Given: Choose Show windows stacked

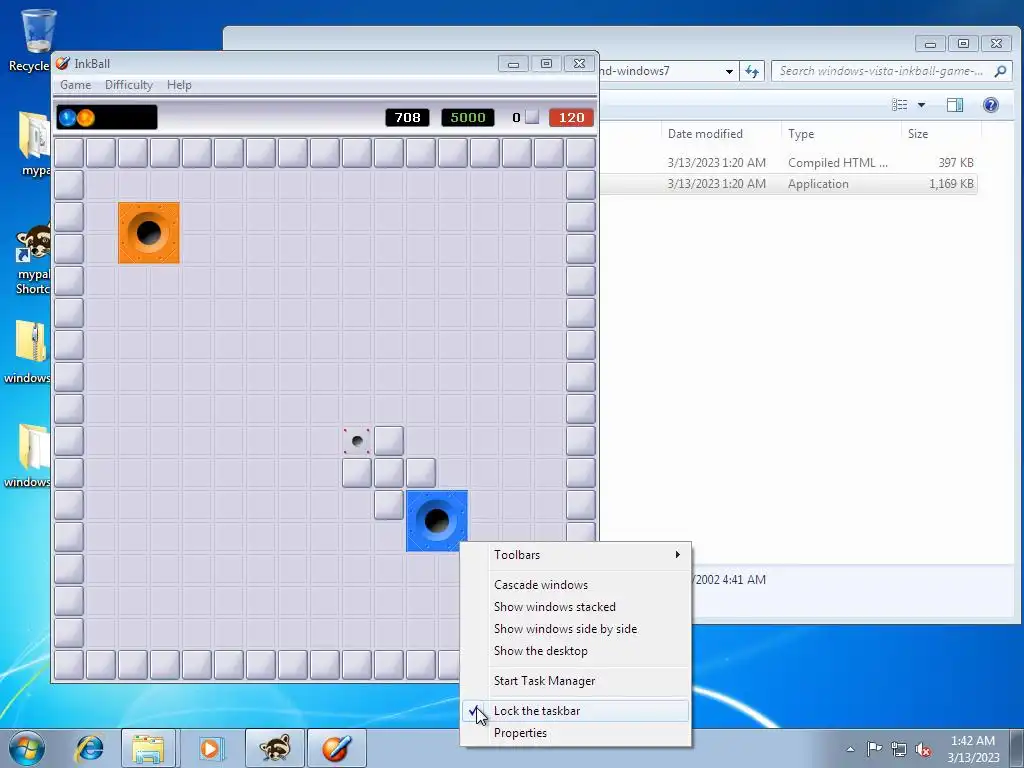Looking at the screenshot, I should point(575,607).
